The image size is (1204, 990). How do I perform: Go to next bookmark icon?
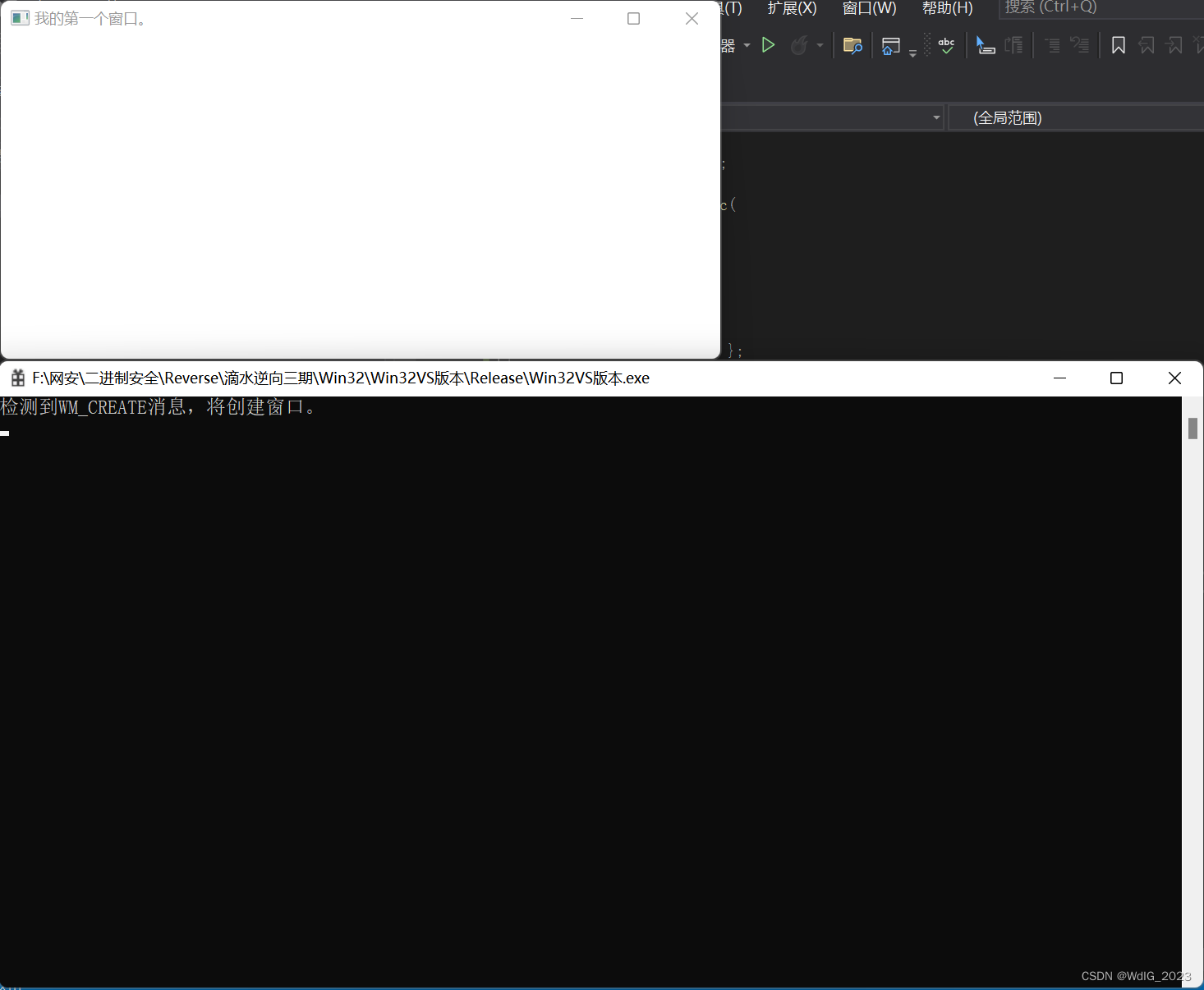coord(1175,45)
